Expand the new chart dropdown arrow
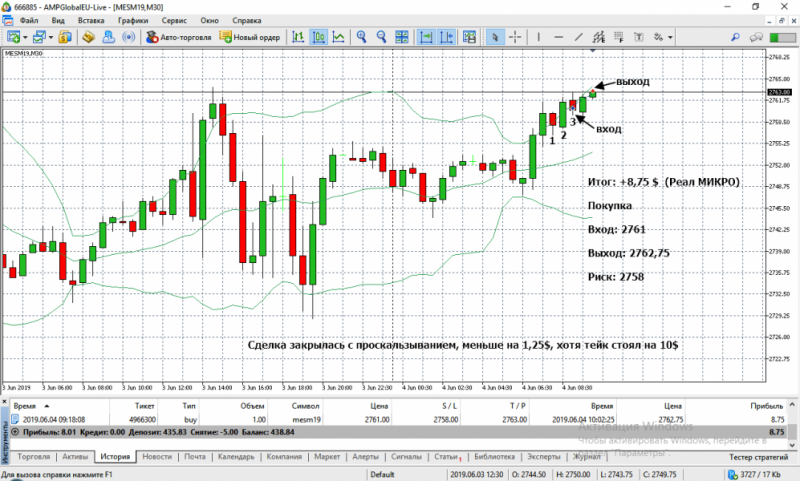800x481 pixels. tap(25, 37)
